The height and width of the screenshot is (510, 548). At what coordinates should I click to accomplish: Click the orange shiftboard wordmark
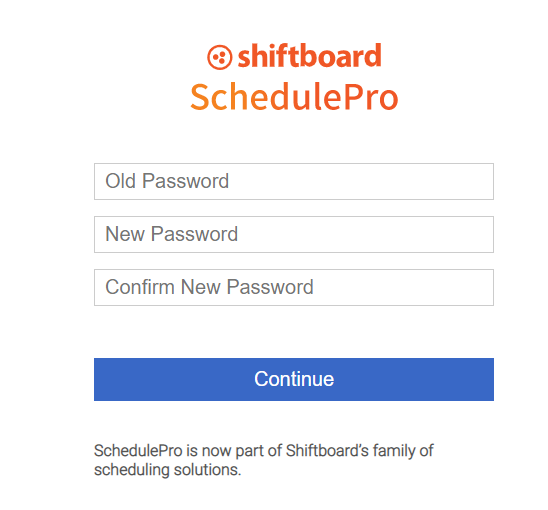310,56
